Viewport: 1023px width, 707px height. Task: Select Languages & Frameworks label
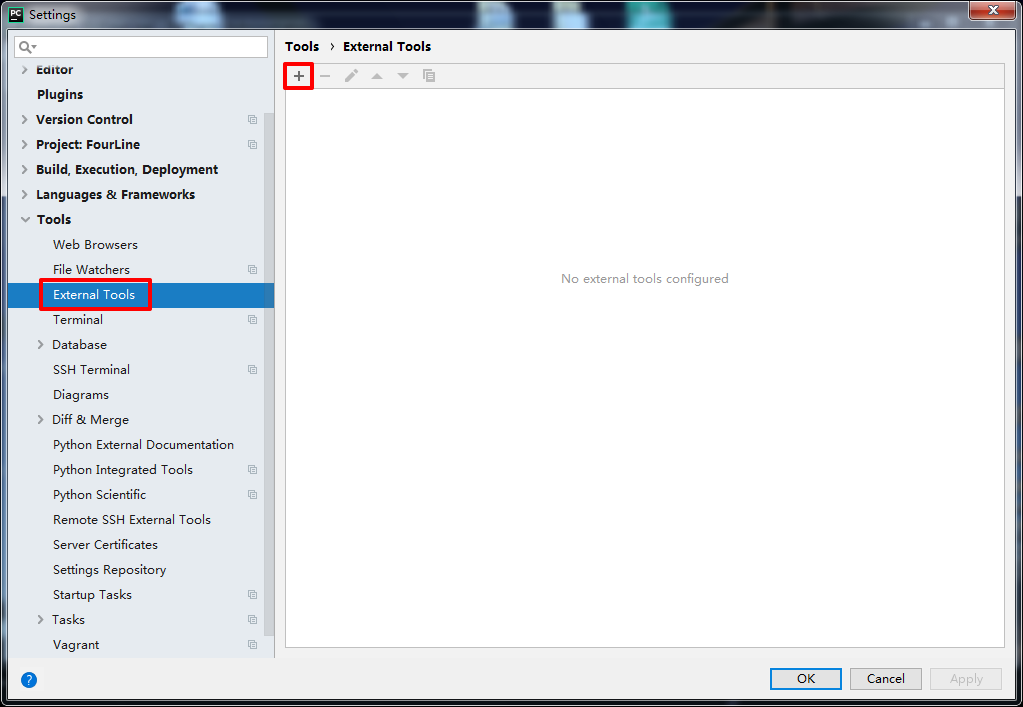point(115,194)
